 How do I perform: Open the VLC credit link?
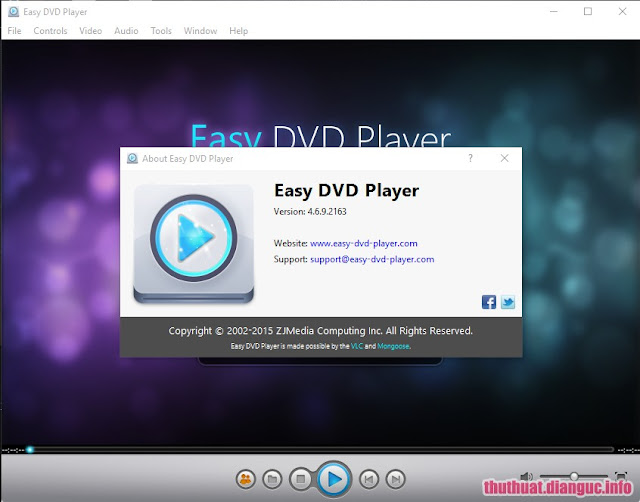point(357,346)
